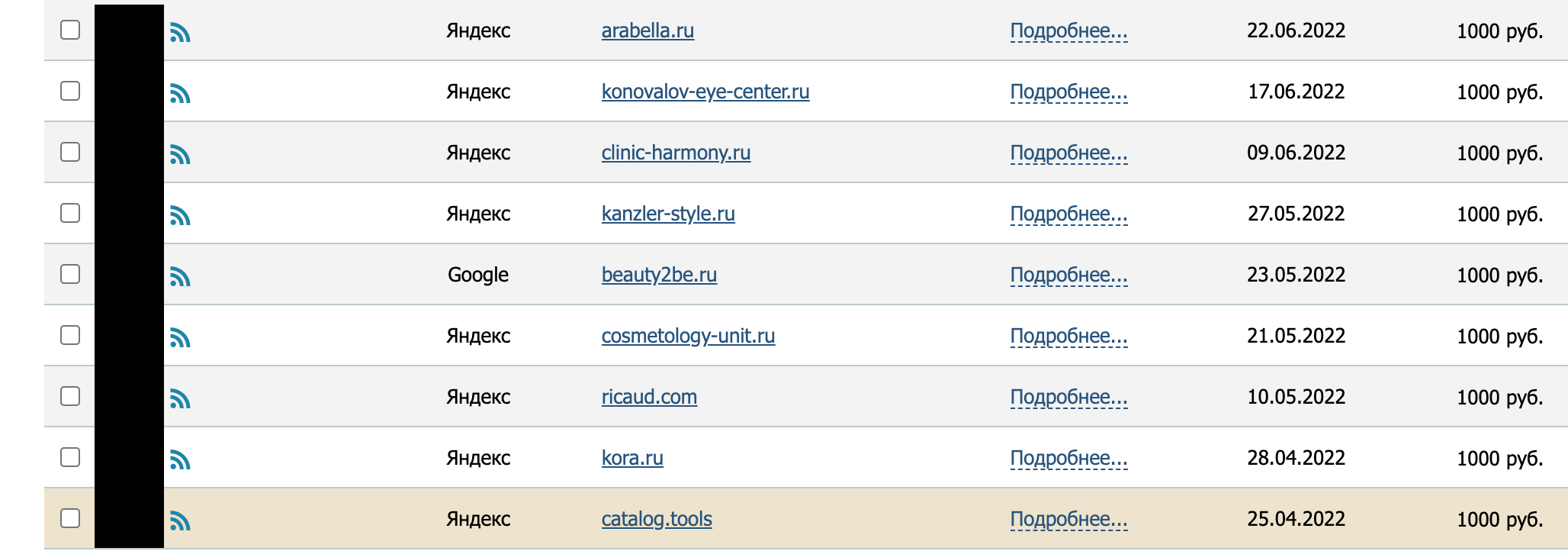Image resolution: width=1568 pixels, height=551 pixels.
Task: Click the RSS icon beside clinic-harmony.ru
Action: 180,155
